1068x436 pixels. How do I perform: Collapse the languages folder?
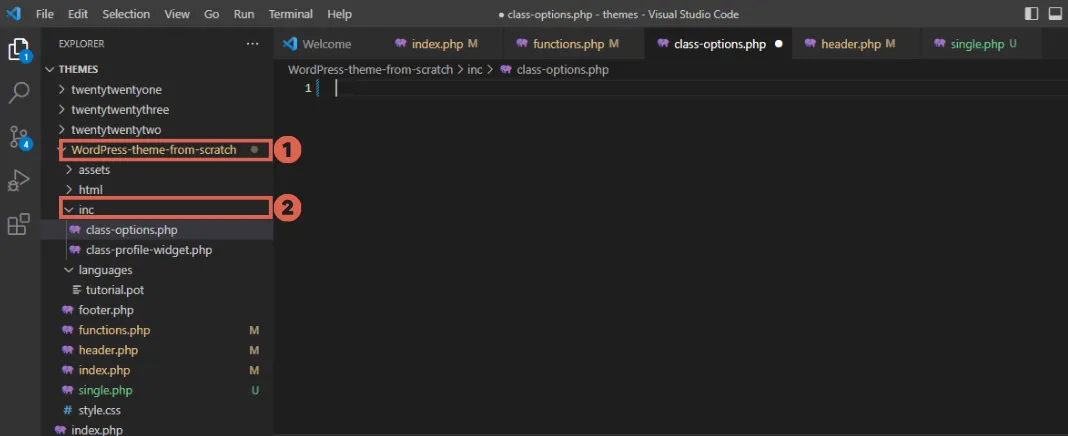157,270
